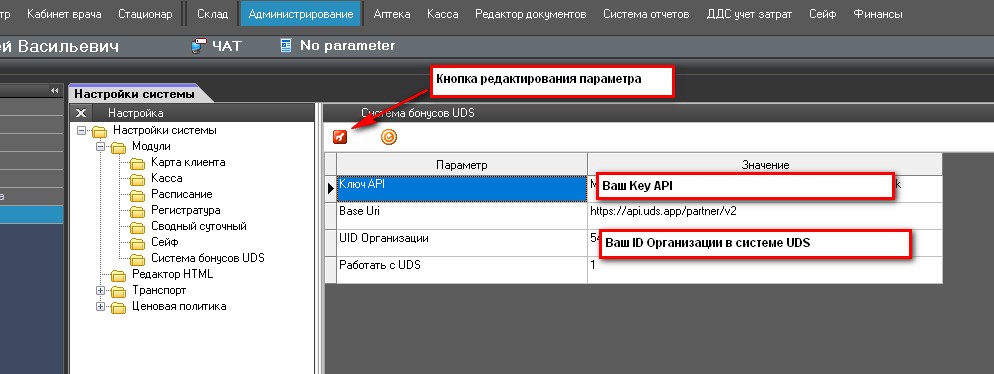Select Карта клиента in the tree
Screen dimensions: 994x374
[x=188, y=162]
